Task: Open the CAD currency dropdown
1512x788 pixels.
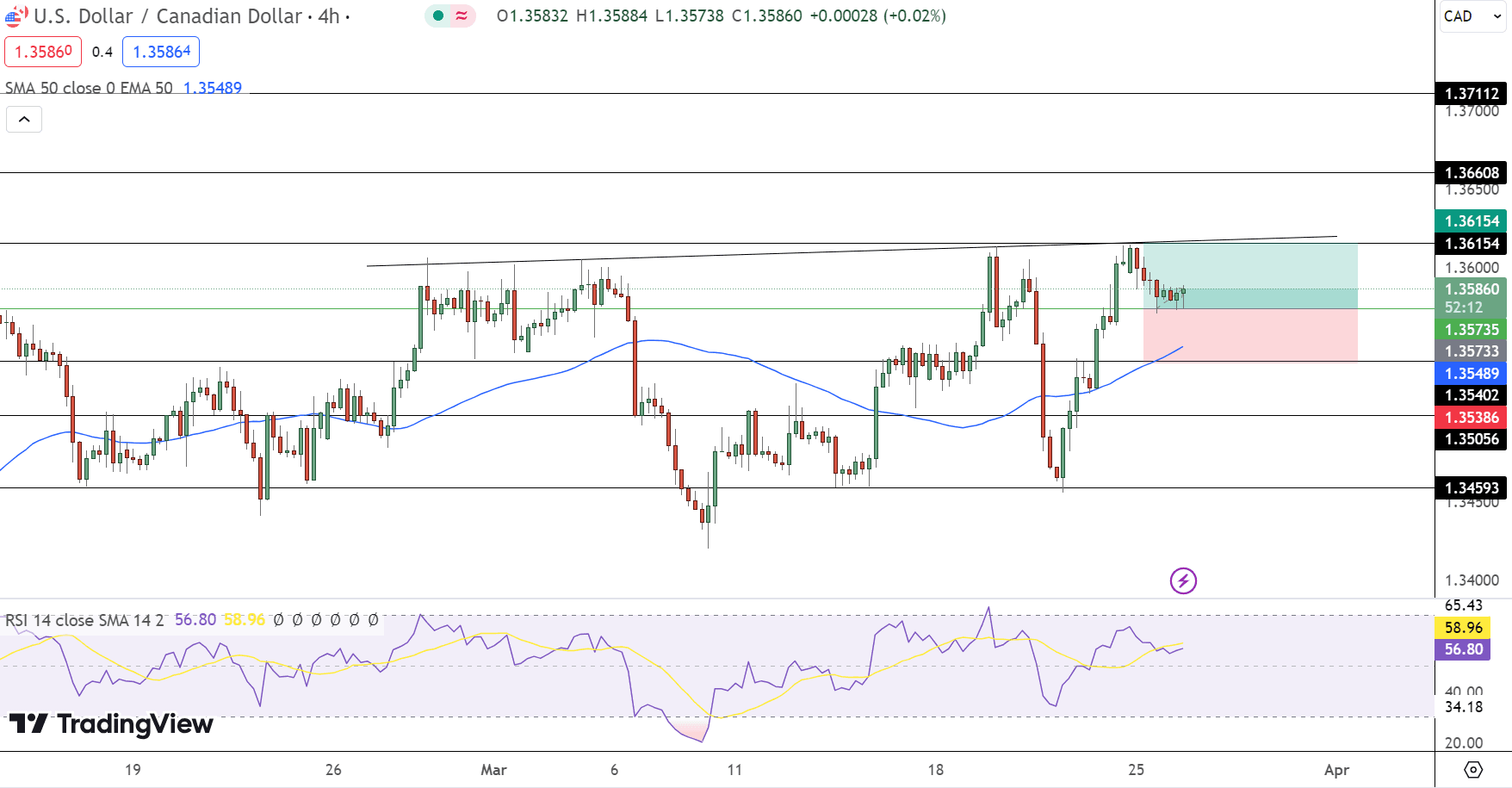Action: (x=1472, y=16)
